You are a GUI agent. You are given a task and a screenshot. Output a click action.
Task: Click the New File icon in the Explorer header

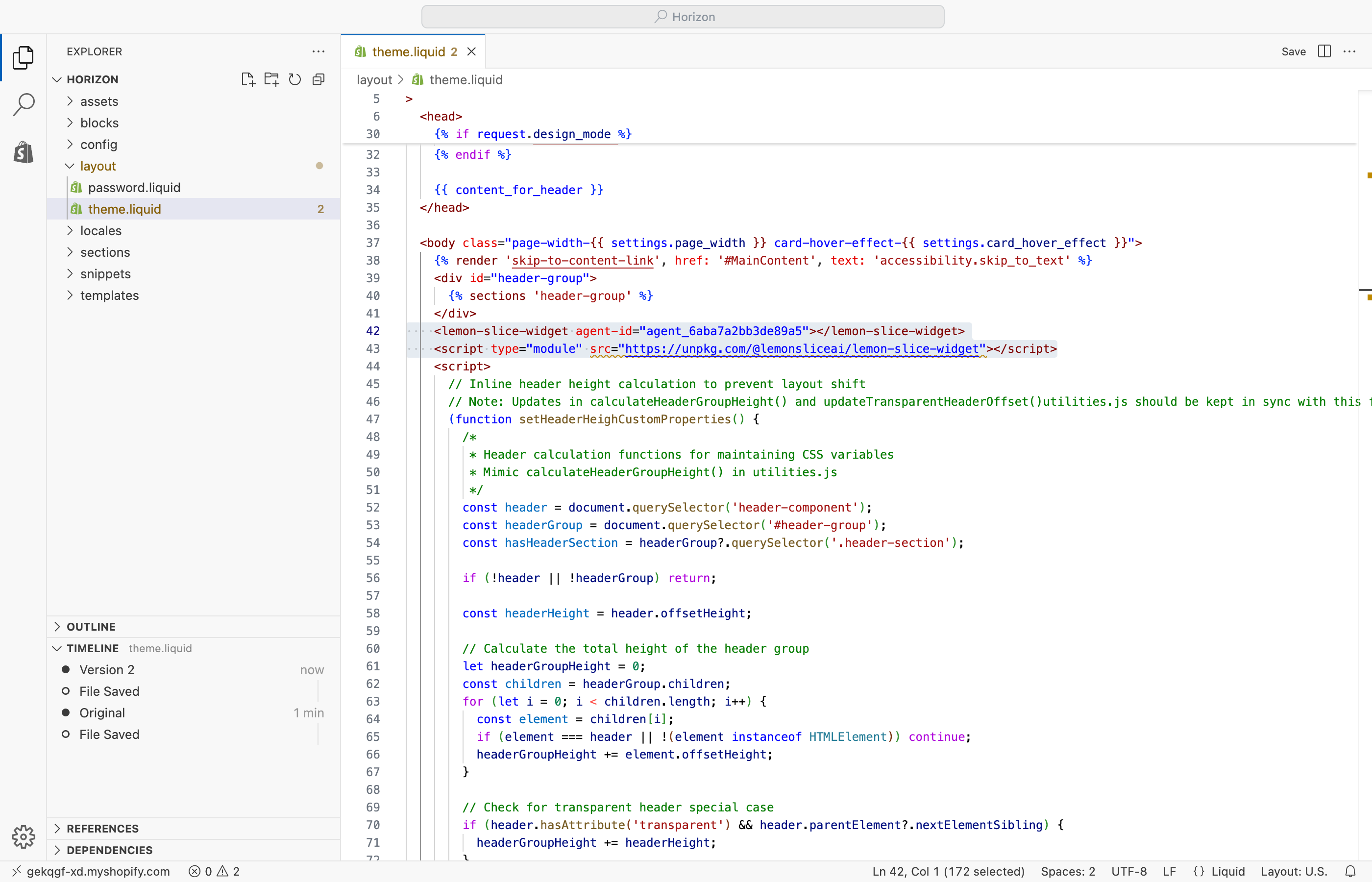click(248, 79)
